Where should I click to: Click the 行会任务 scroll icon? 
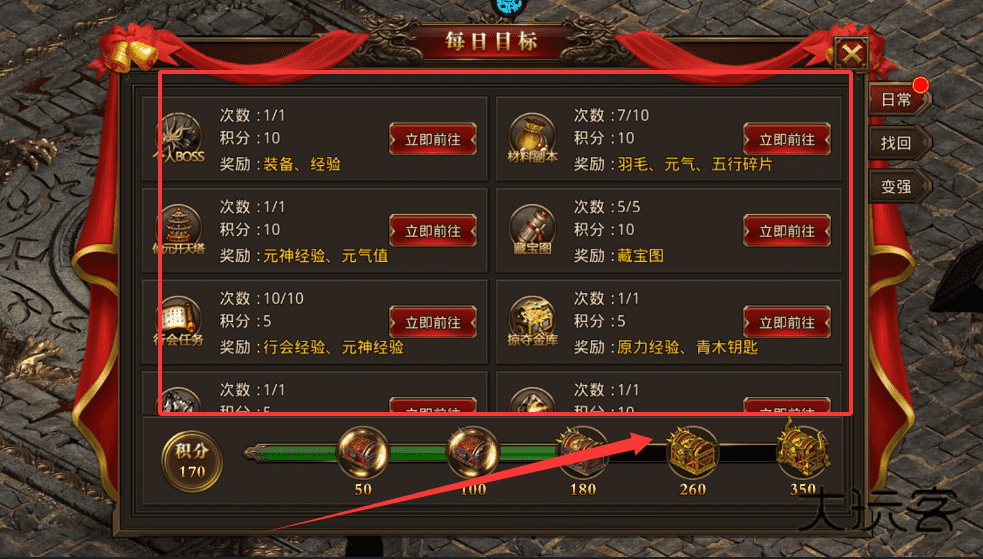coord(179,321)
